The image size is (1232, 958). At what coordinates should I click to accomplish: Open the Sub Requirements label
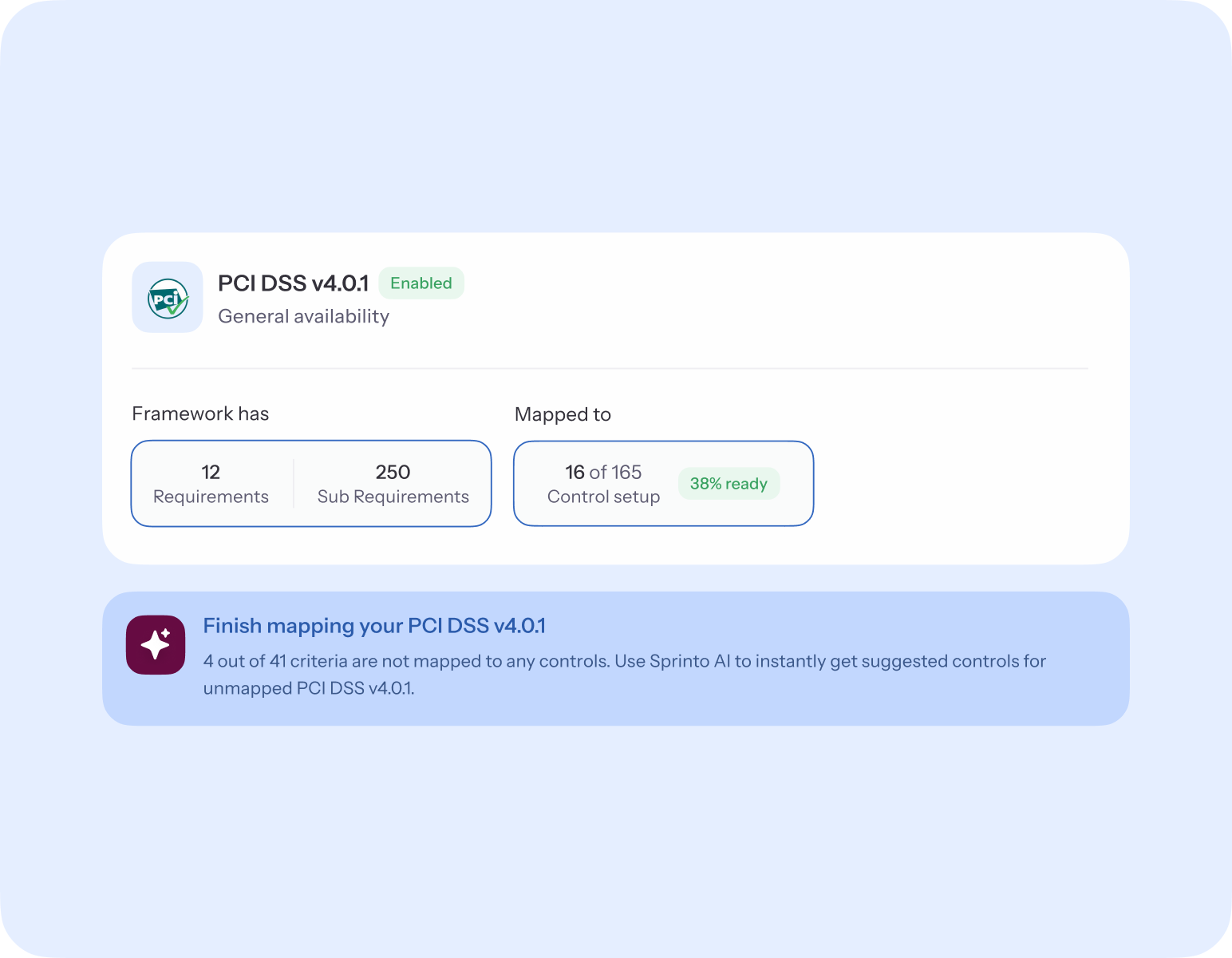tap(393, 497)
